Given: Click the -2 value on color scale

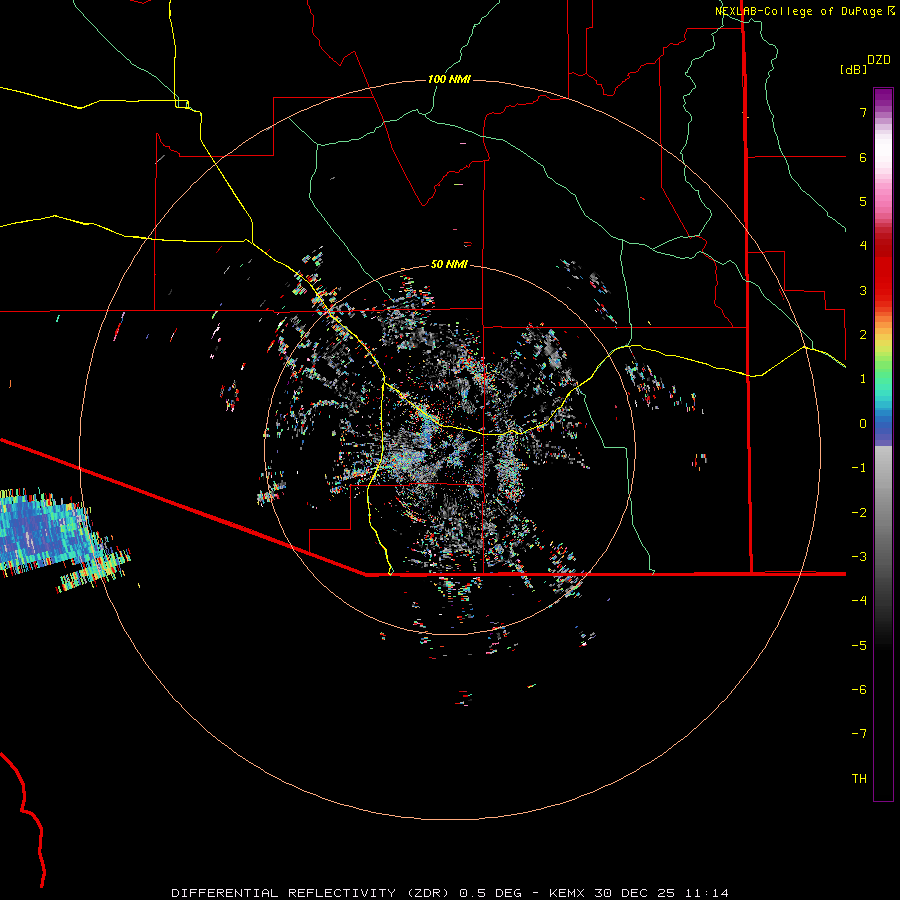Looking at the screenshot, I should 859,513.
